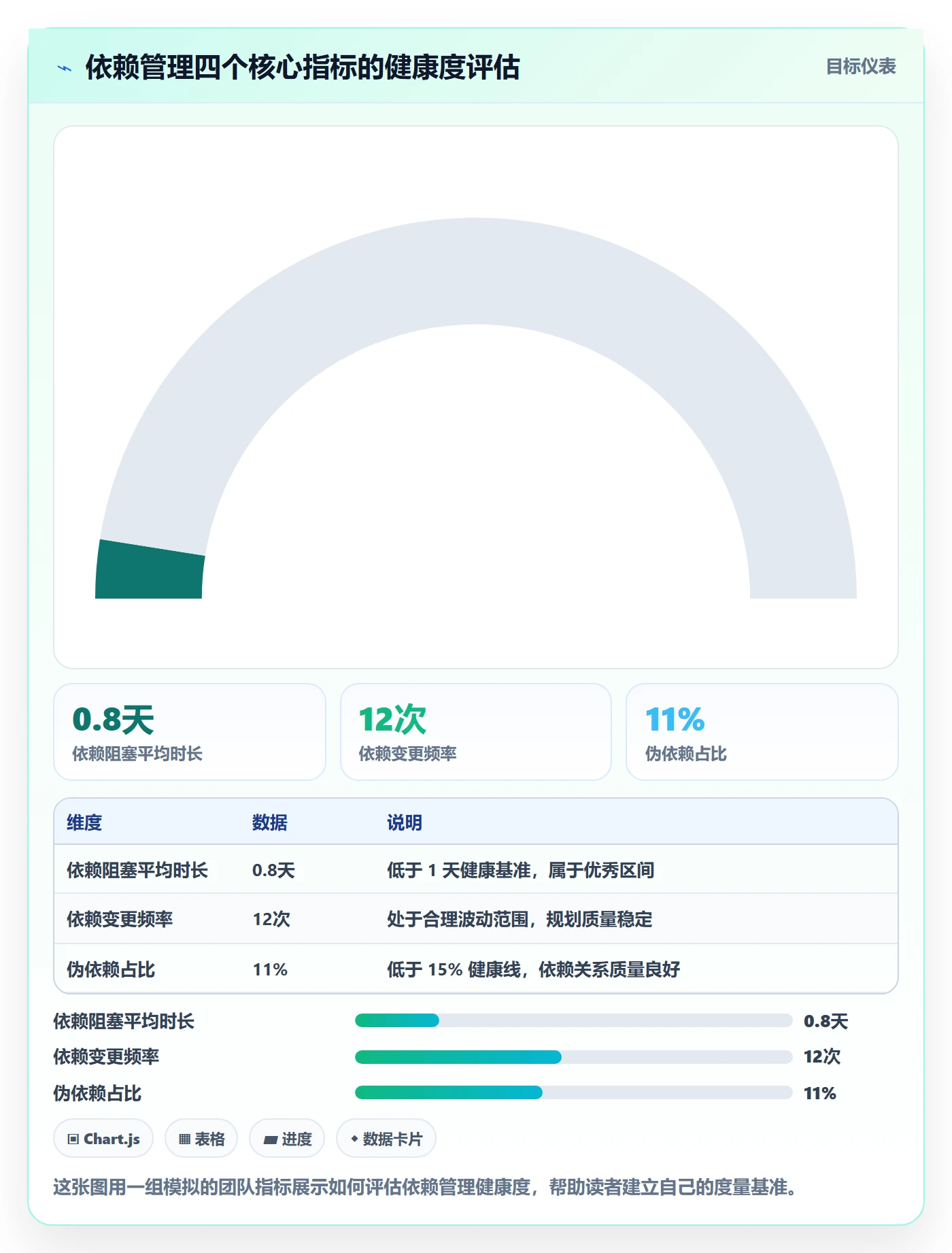Click table value 11%

(x=270, y=969)
